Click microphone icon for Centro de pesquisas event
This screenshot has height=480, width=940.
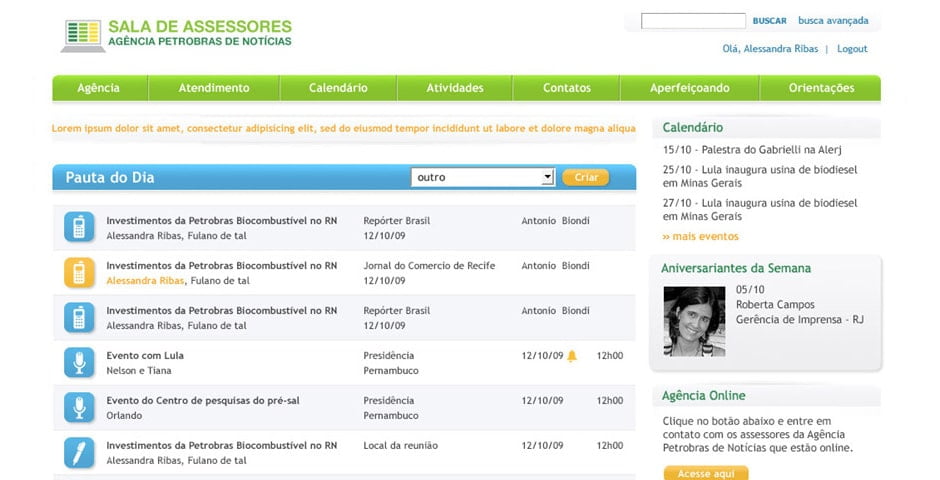[x=79, y=407]
